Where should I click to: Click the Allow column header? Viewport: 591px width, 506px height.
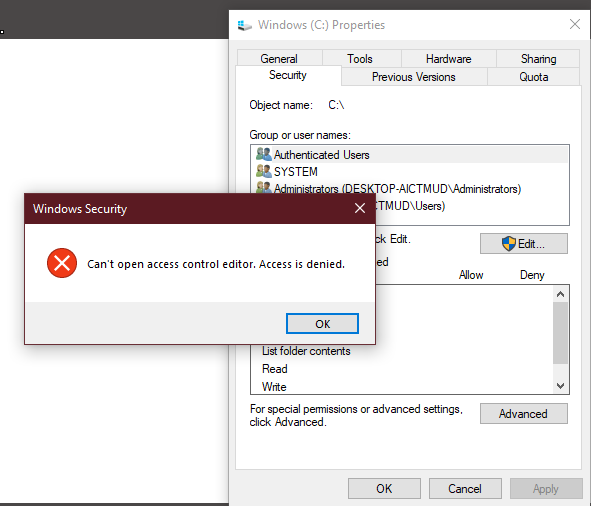tap(471, 275)
